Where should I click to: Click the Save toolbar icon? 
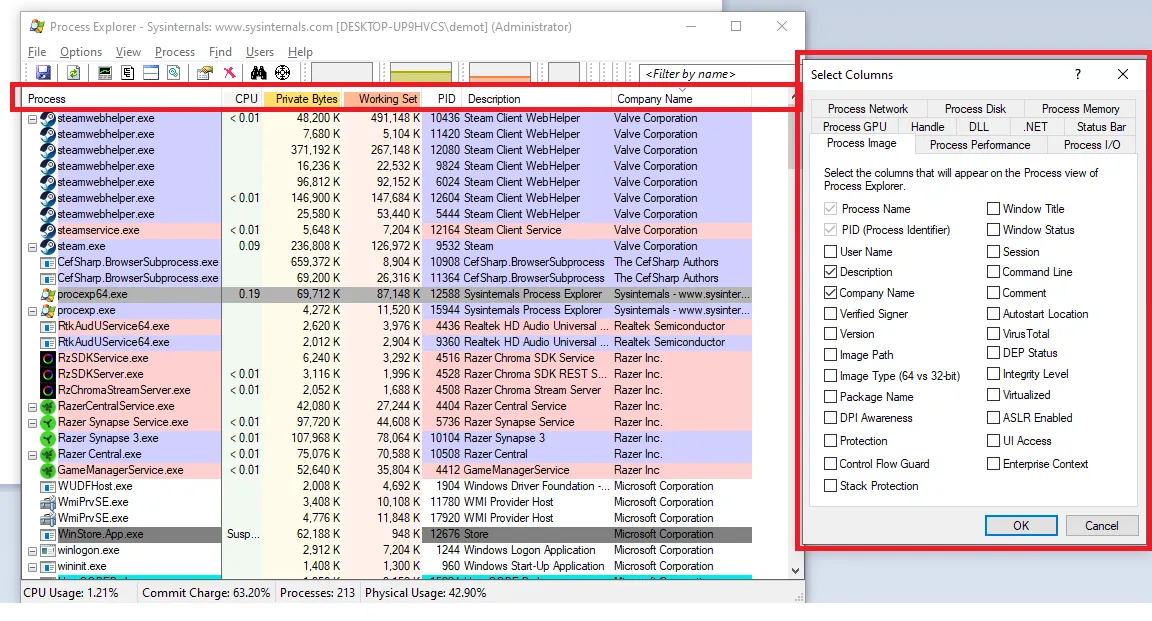pos(43,73)
